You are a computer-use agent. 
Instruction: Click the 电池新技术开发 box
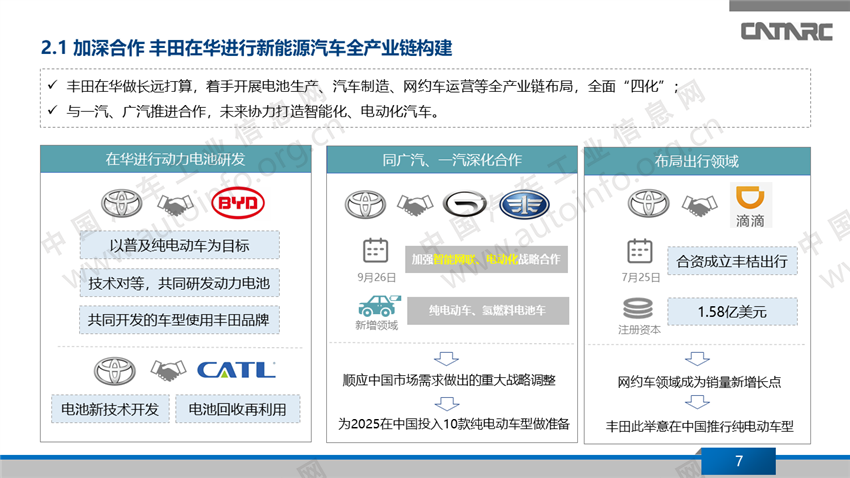[x=111, y=409]
